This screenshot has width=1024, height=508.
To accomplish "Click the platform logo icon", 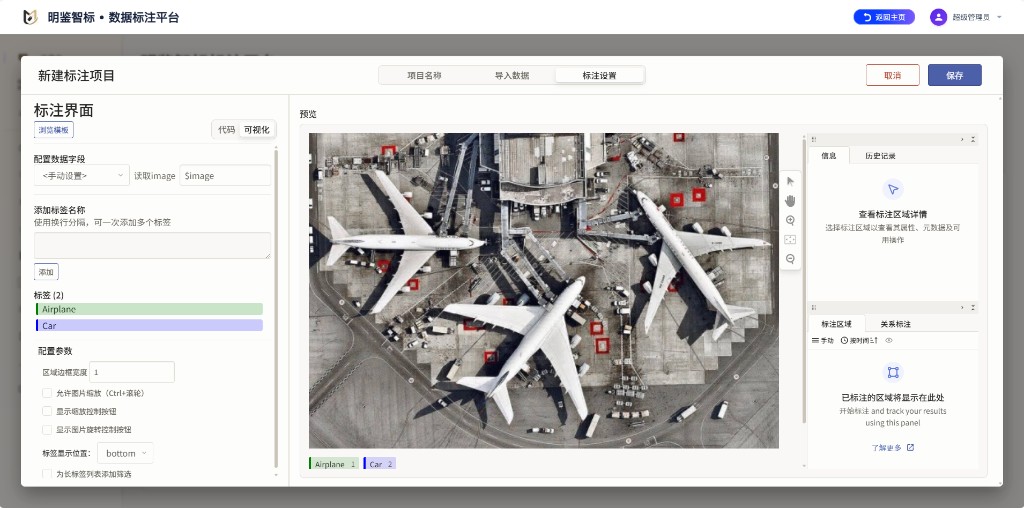I will pyautogui.click(x=30, y=18).
